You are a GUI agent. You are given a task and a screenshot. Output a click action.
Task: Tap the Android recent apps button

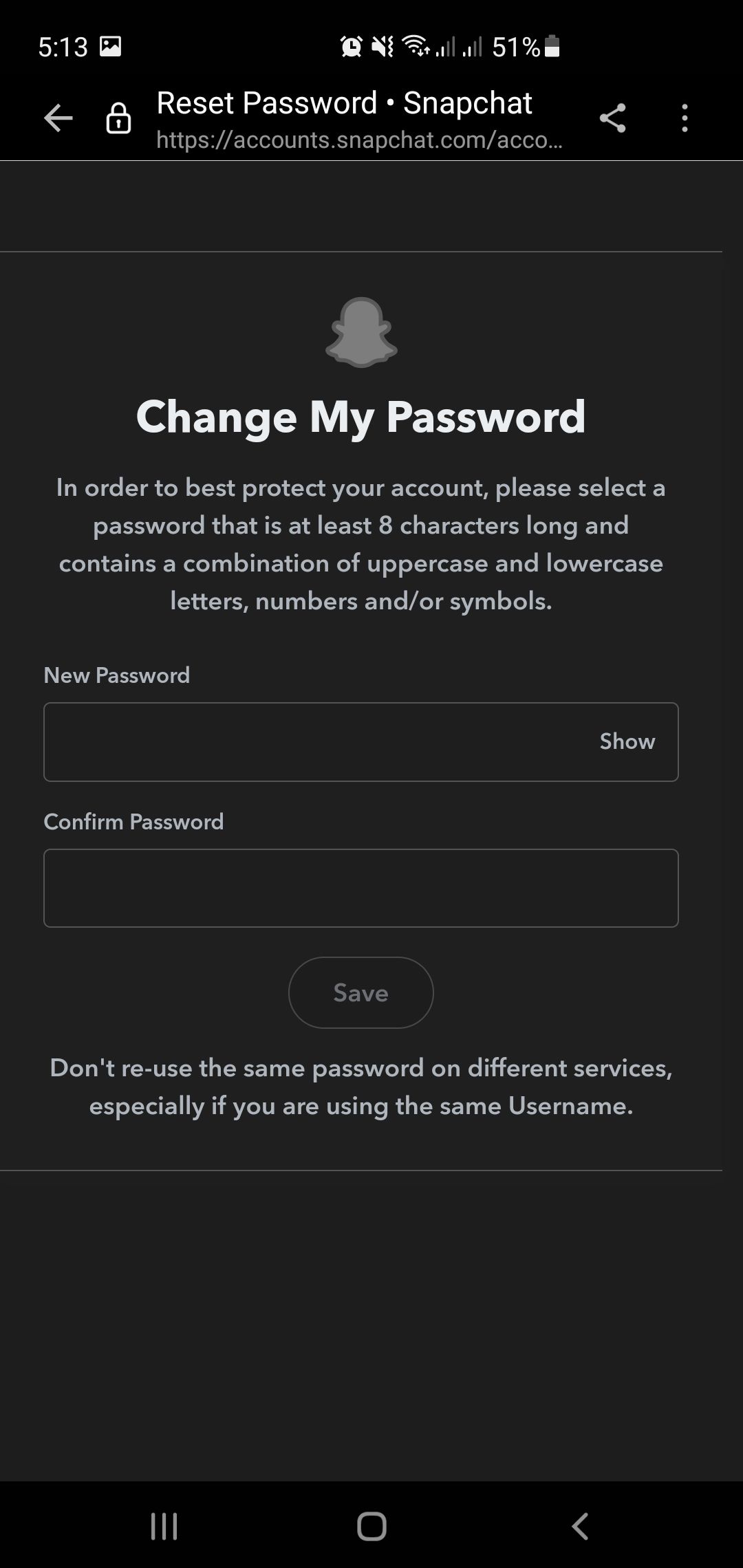click(164, 1525)
